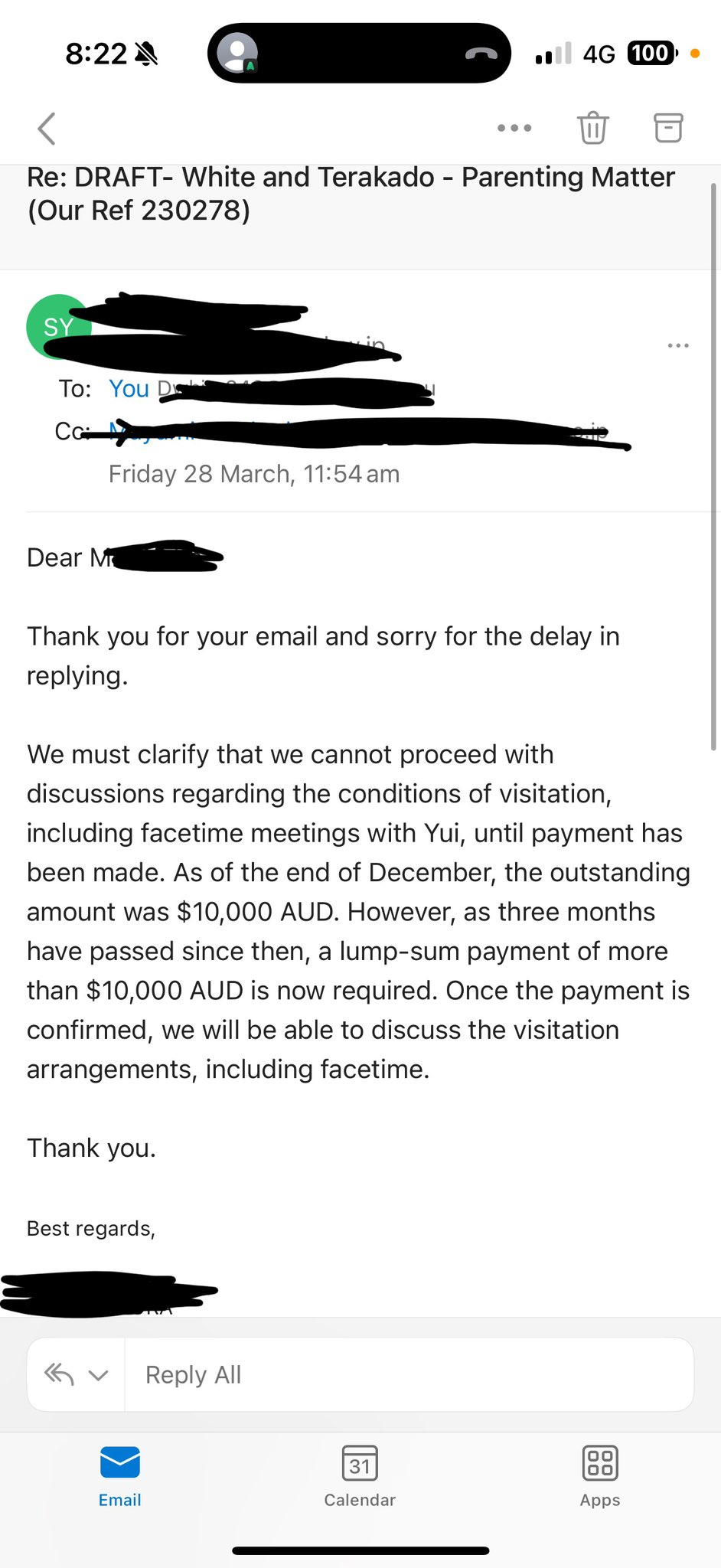Tap the email scrollbar indicator
Viewport: 721px width, 1568px height.
[x=714, y=467]
